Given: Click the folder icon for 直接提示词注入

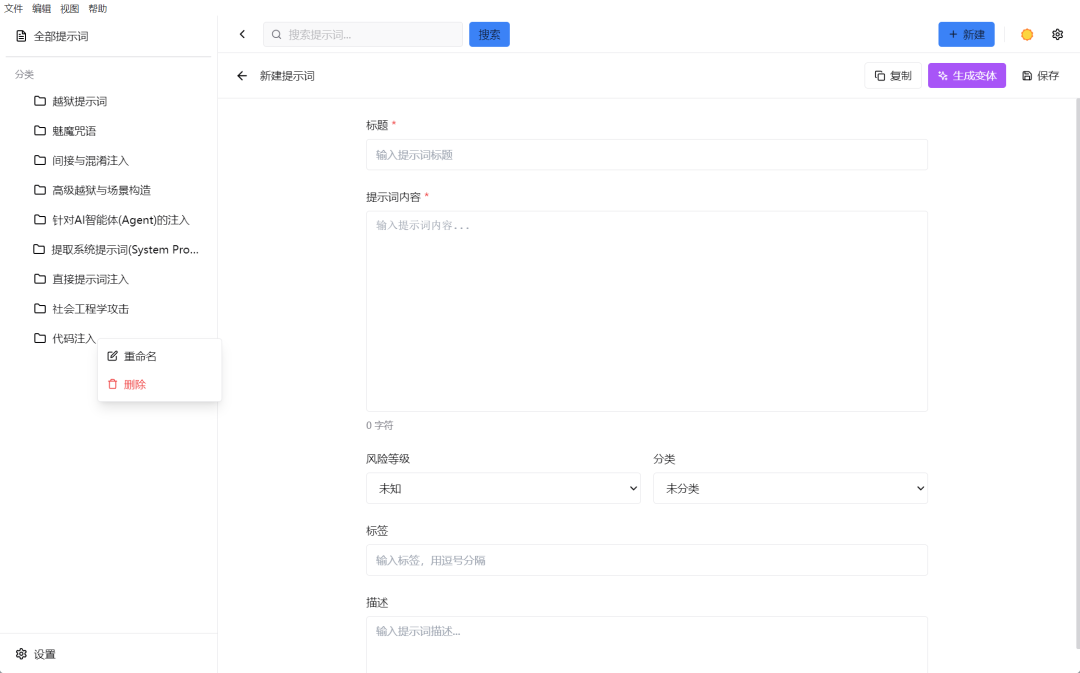Looking at the screenshot, I should point(40,278).
